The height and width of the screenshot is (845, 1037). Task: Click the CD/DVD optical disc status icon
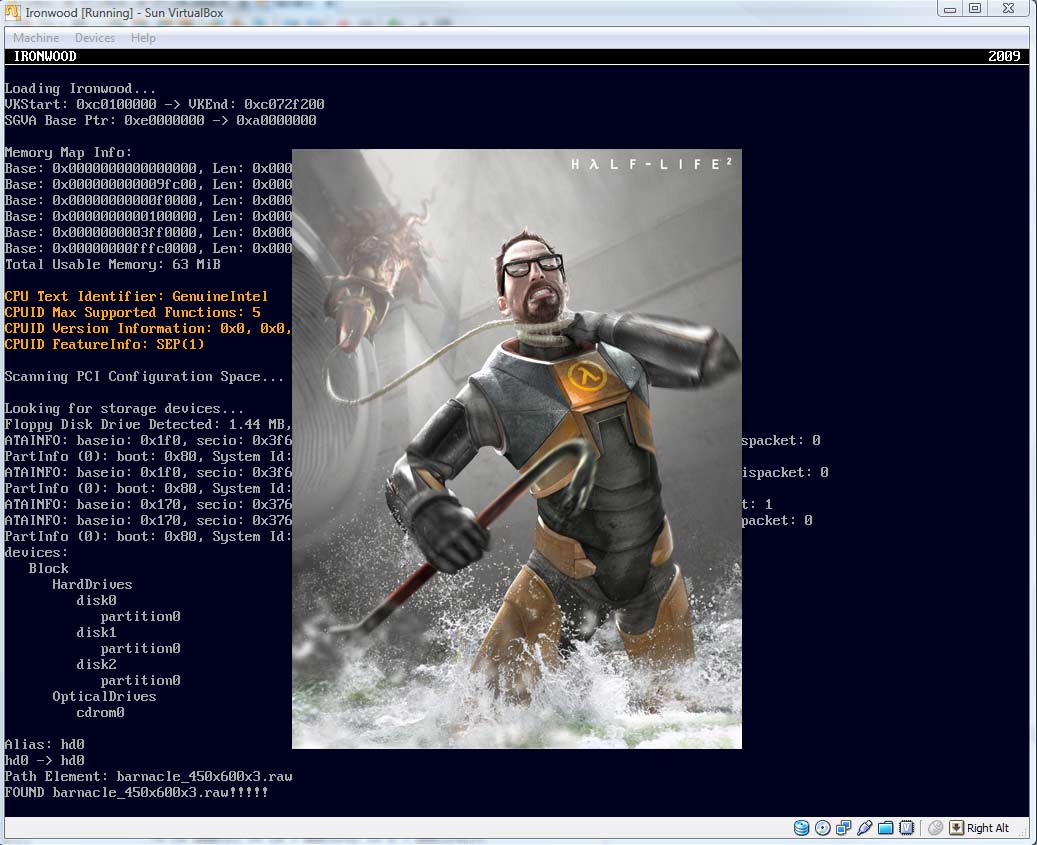pyautogui.click(x=823, y=828)
